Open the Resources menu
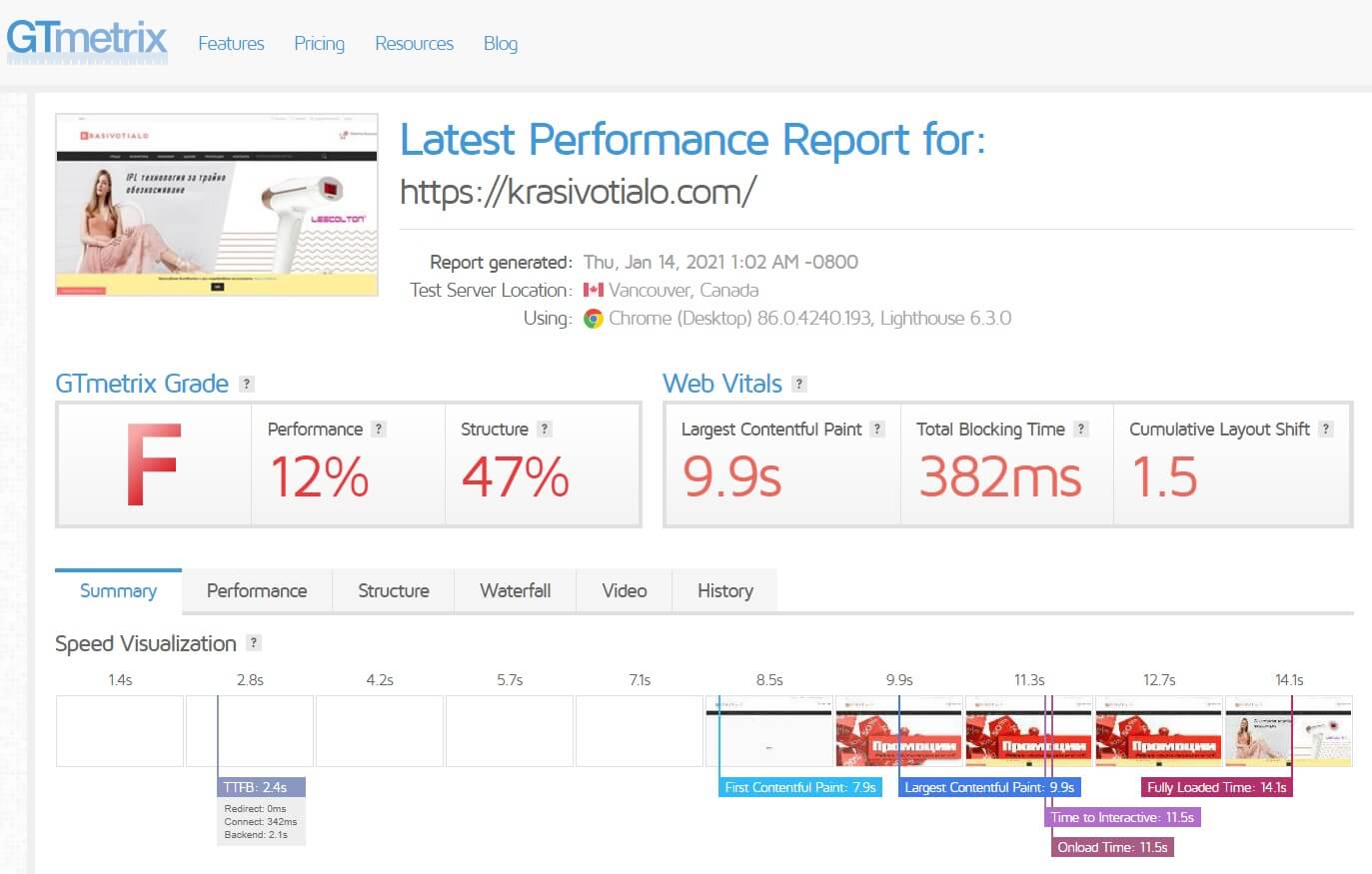The width and height of the screenshot is (1372, 874). point(414,43)
